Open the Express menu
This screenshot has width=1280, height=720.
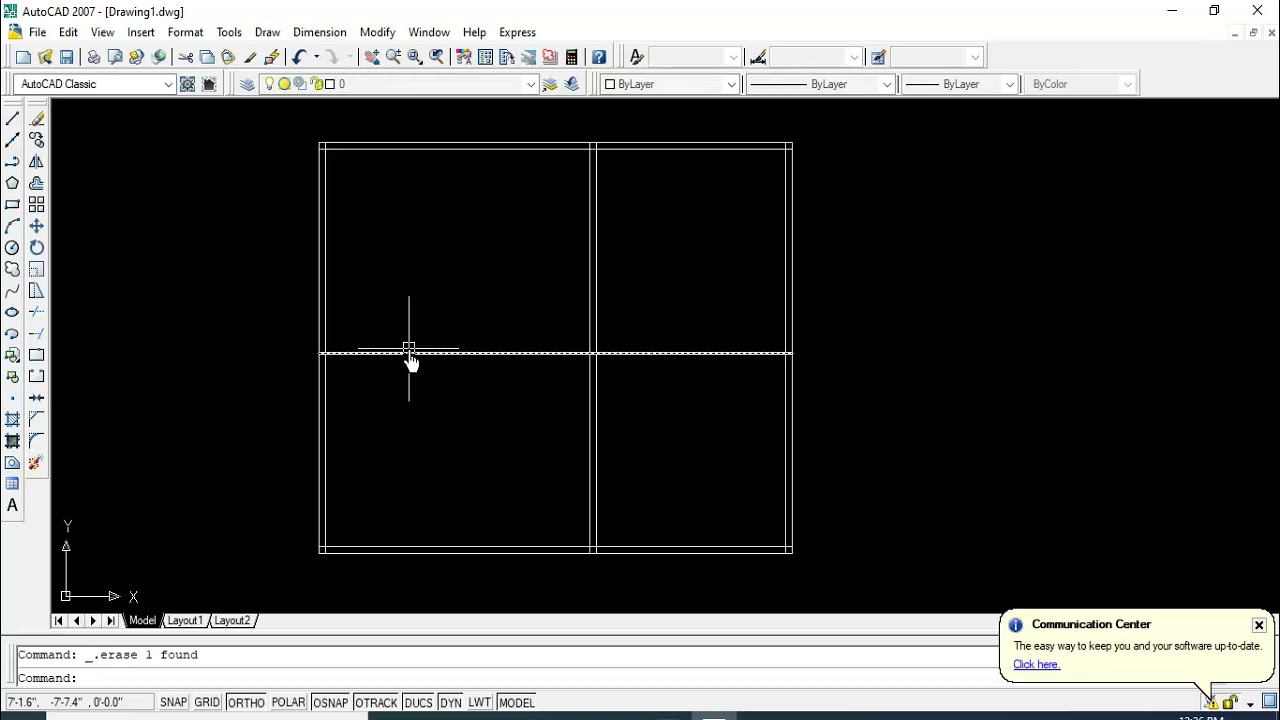[x=517, y=32]
